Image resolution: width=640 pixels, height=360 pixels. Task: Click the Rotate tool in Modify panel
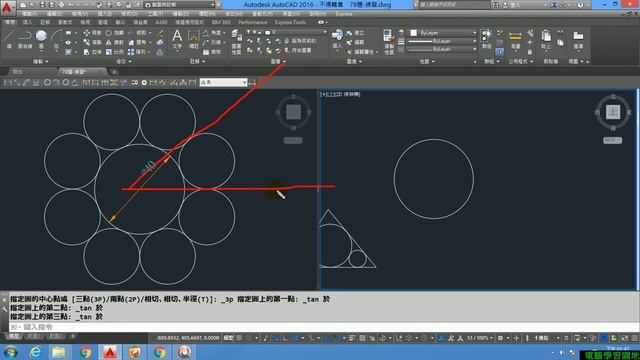coord(115,33)
